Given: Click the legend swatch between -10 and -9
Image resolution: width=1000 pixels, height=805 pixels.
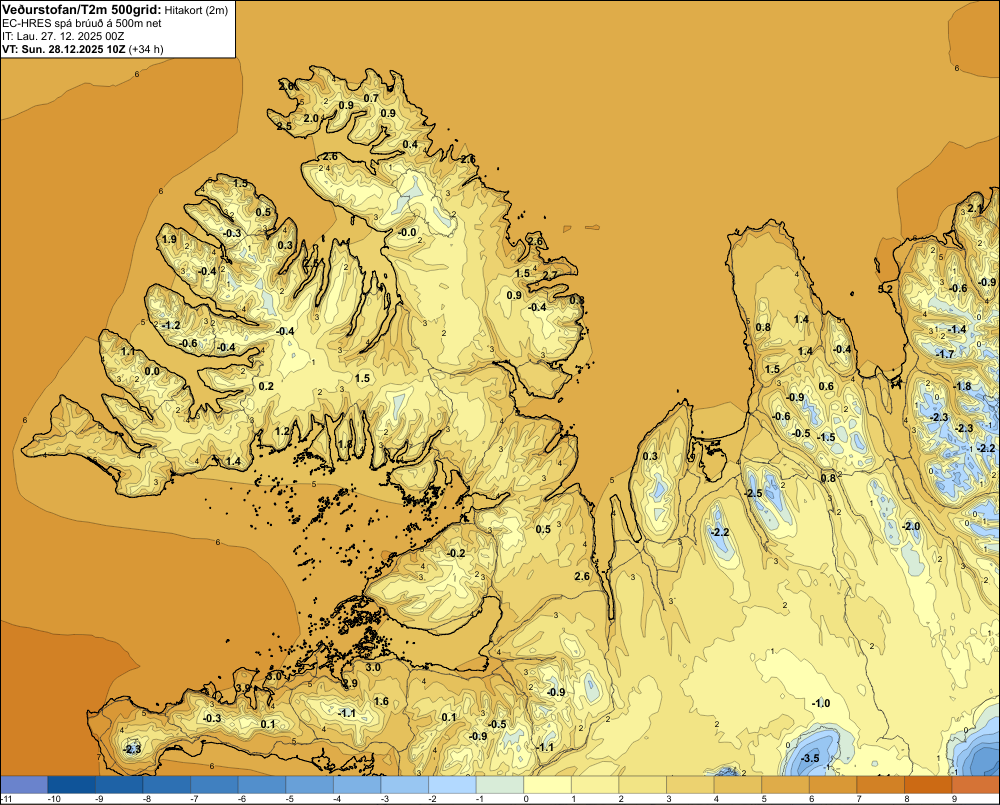Looking at the screenshot, I should [71, 784].
